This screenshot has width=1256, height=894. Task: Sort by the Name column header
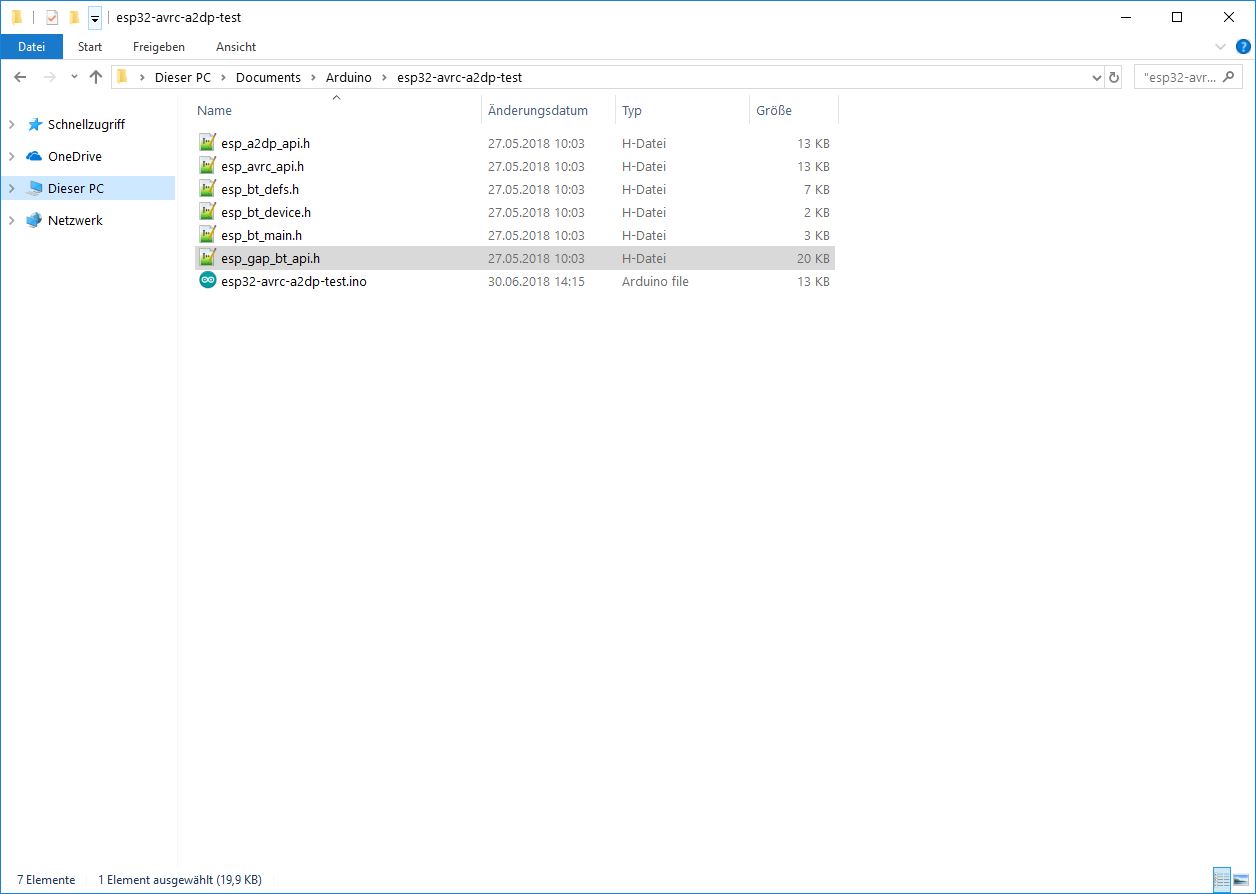214,111
